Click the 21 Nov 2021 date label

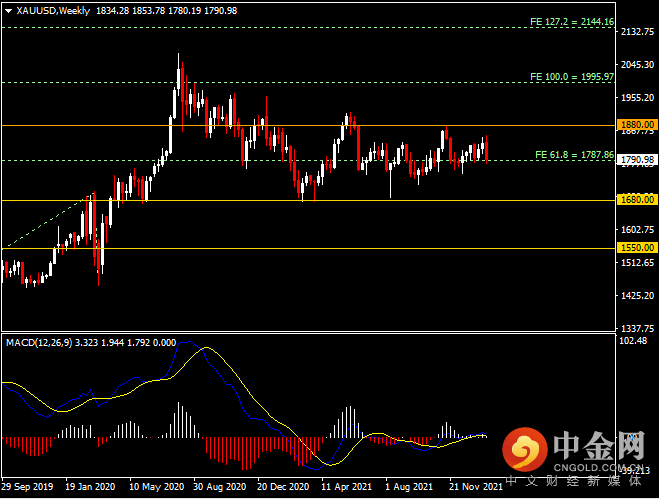pyautogui.click(x=476, y=487)
